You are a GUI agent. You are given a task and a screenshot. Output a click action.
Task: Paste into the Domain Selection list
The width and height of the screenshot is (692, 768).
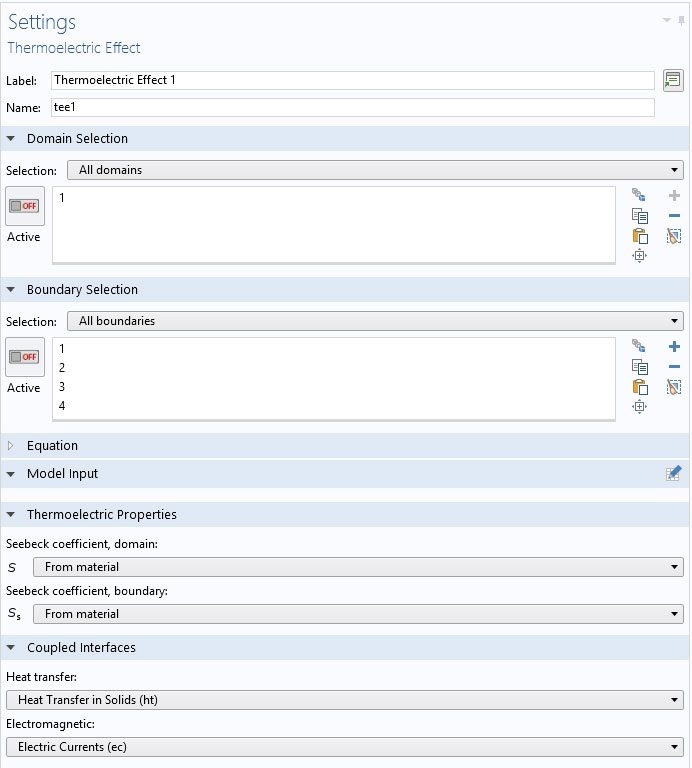(x=639, y=236)
